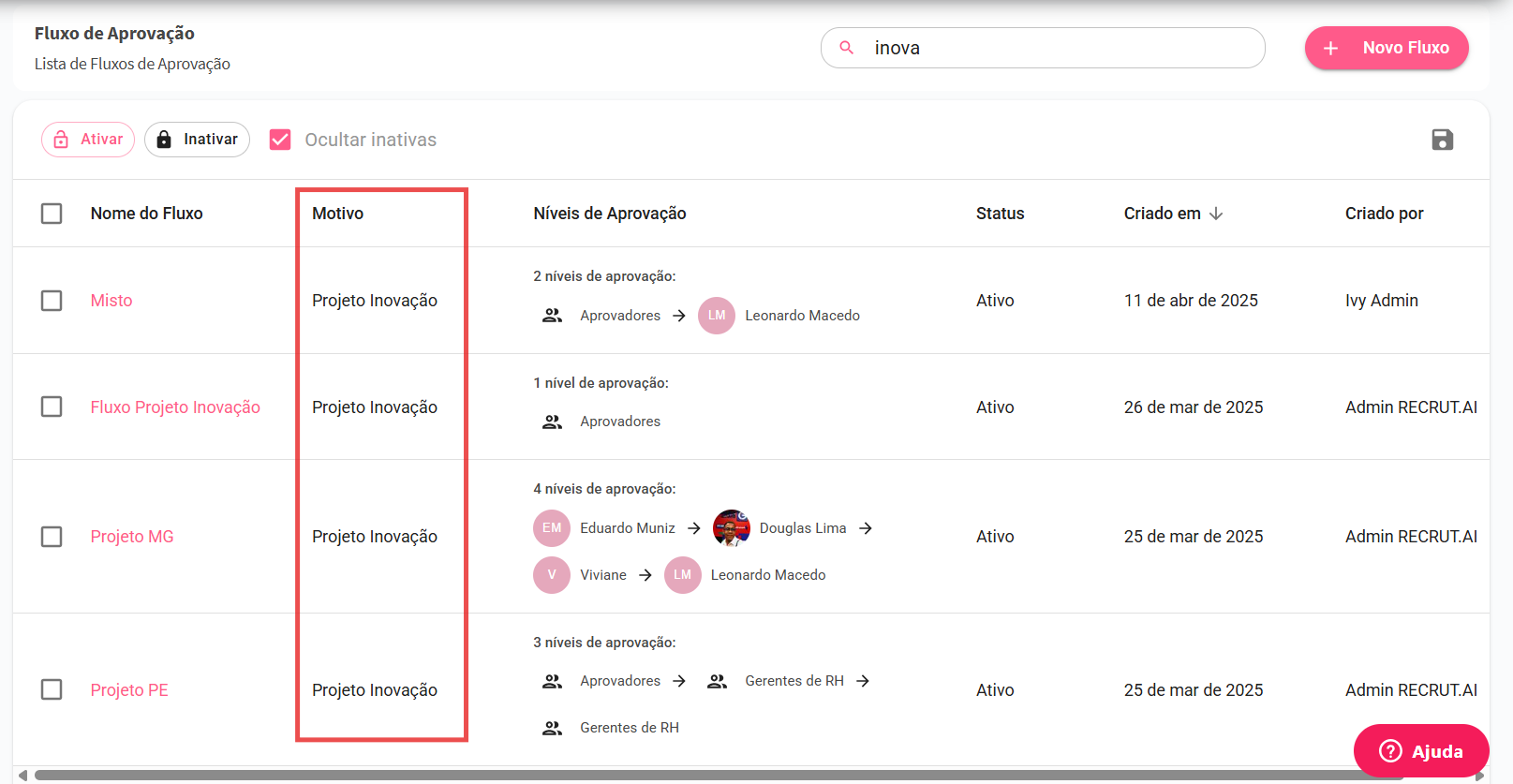
Task: Sort by the Criado por column header
Action: coord(1384,214)
